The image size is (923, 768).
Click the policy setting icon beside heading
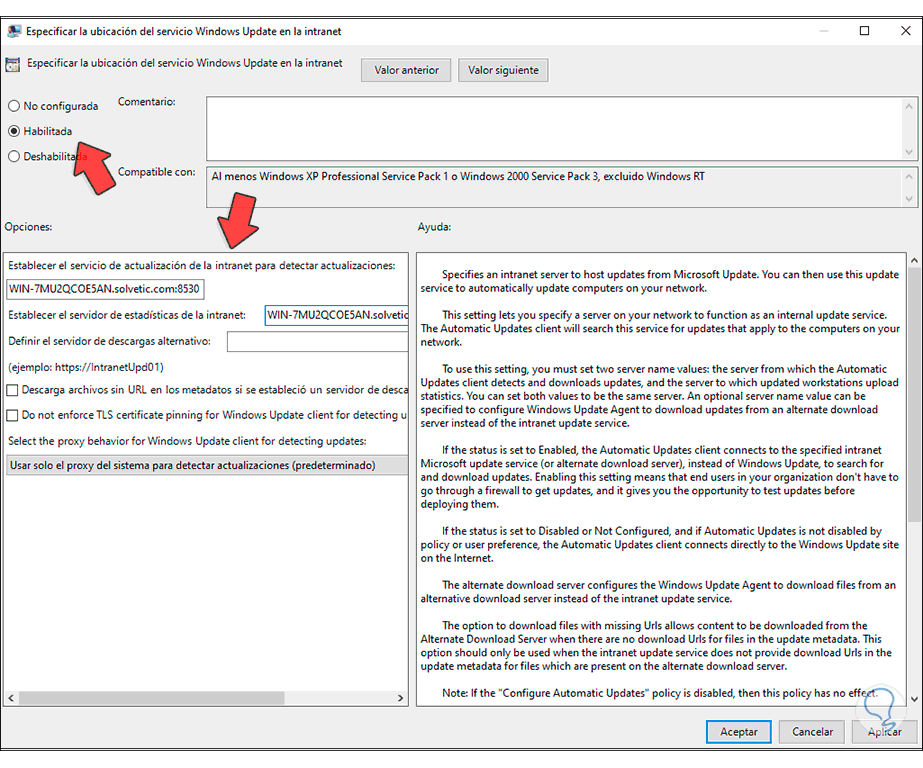tap(12, 64)
